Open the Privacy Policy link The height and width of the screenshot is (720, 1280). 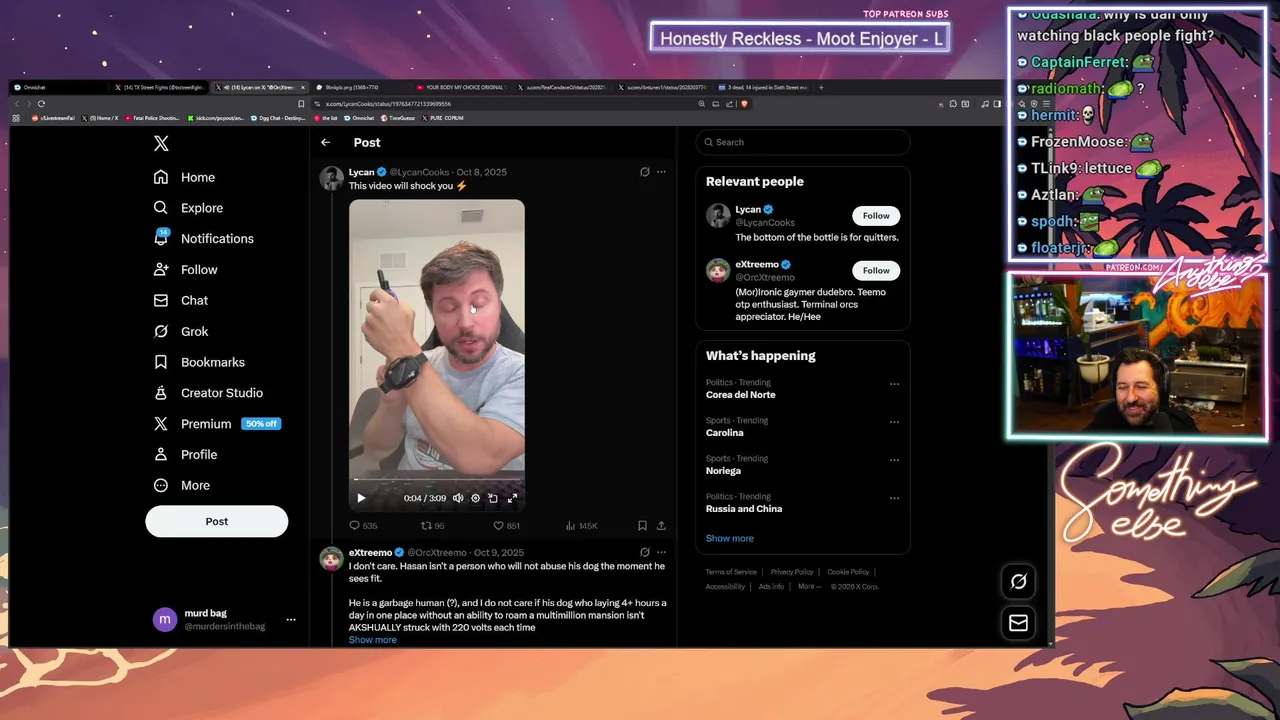792,572
